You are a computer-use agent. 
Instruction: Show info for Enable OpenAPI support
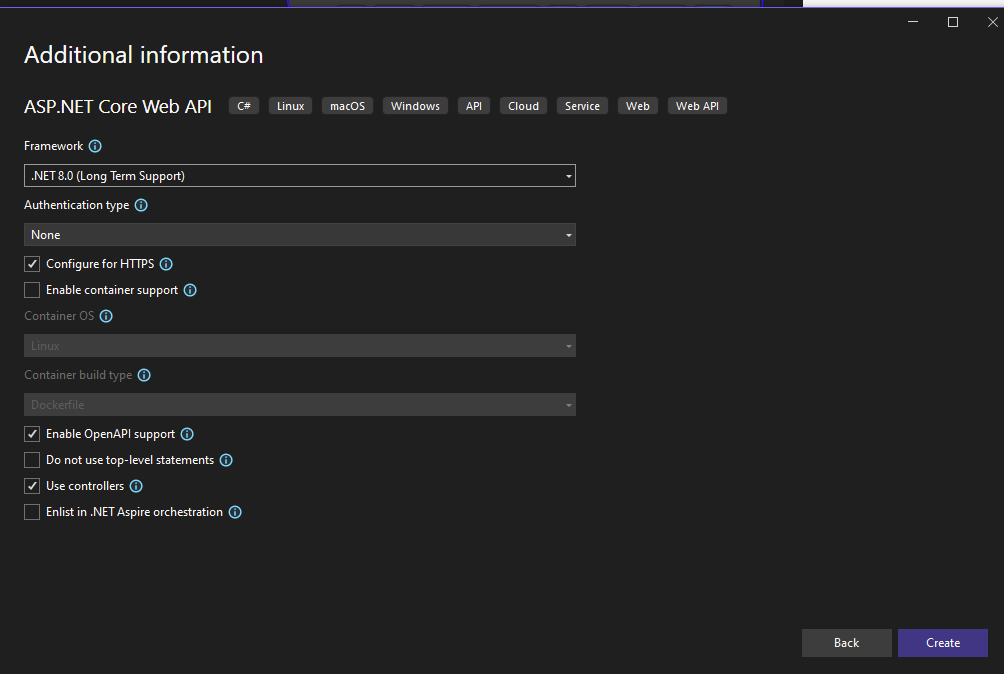[x=187, y=434]
